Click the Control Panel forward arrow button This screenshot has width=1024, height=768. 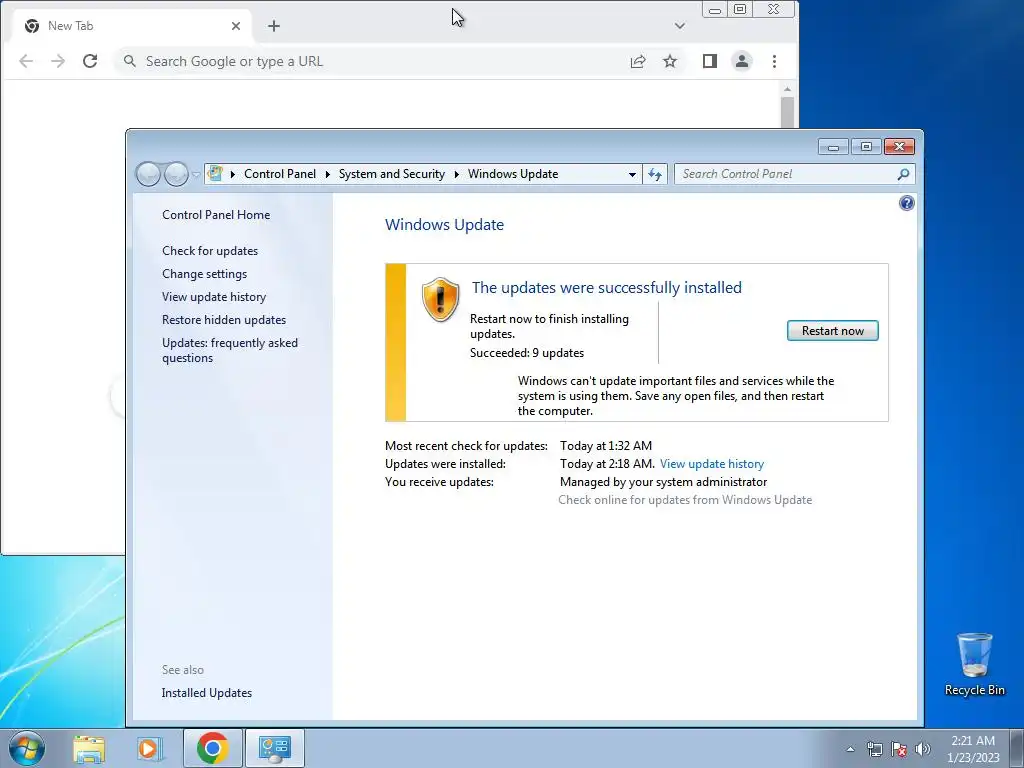tap(176, 174)
